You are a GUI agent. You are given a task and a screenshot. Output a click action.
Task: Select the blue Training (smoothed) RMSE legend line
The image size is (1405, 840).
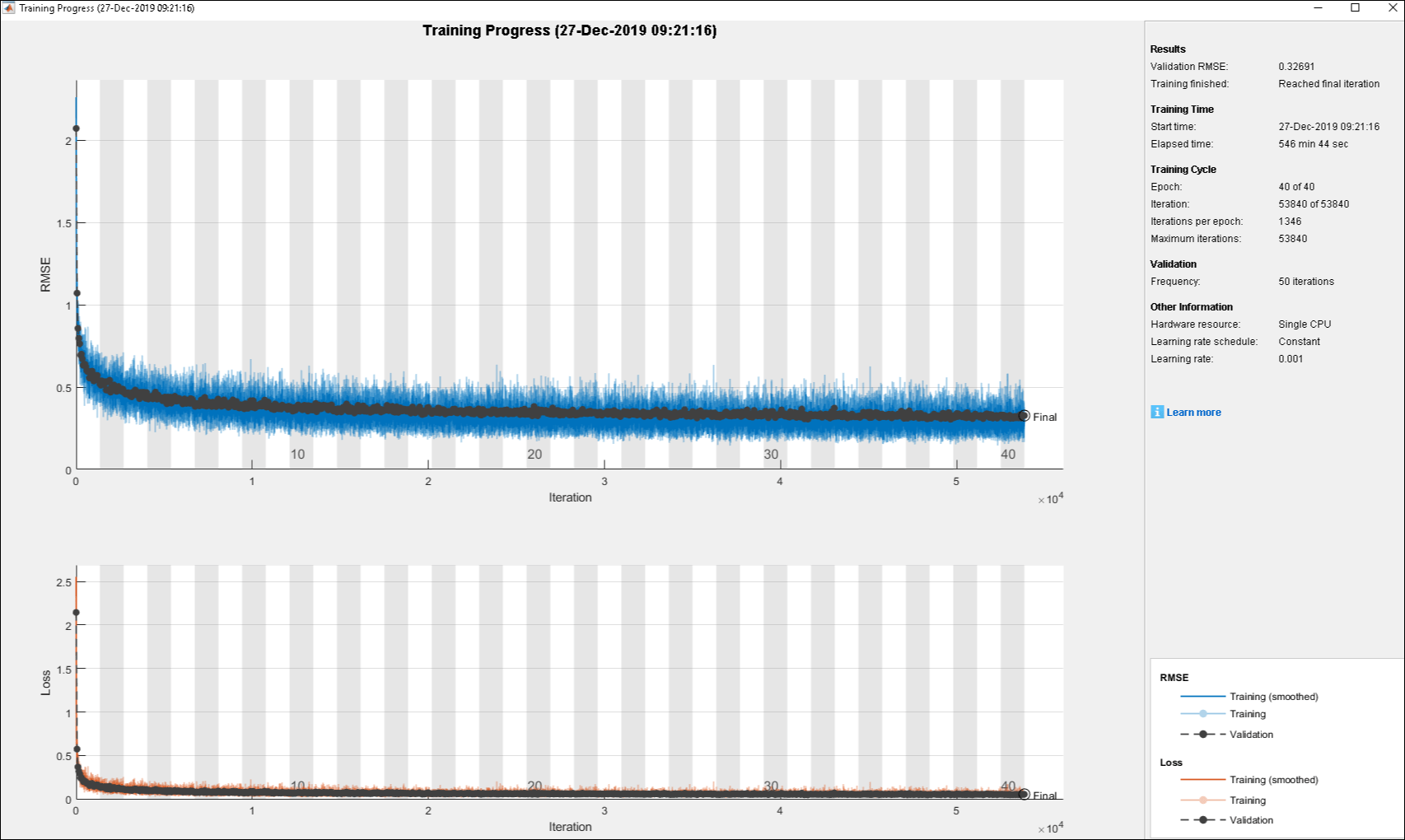[1207, 696]
